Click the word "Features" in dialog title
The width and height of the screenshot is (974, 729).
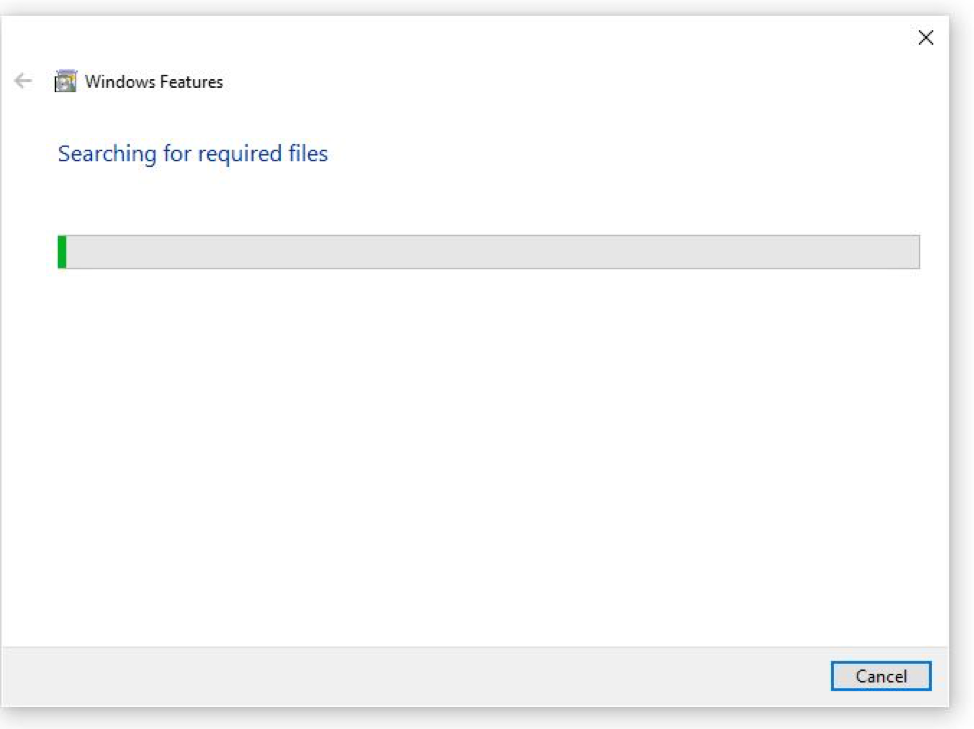coord(191,82)
